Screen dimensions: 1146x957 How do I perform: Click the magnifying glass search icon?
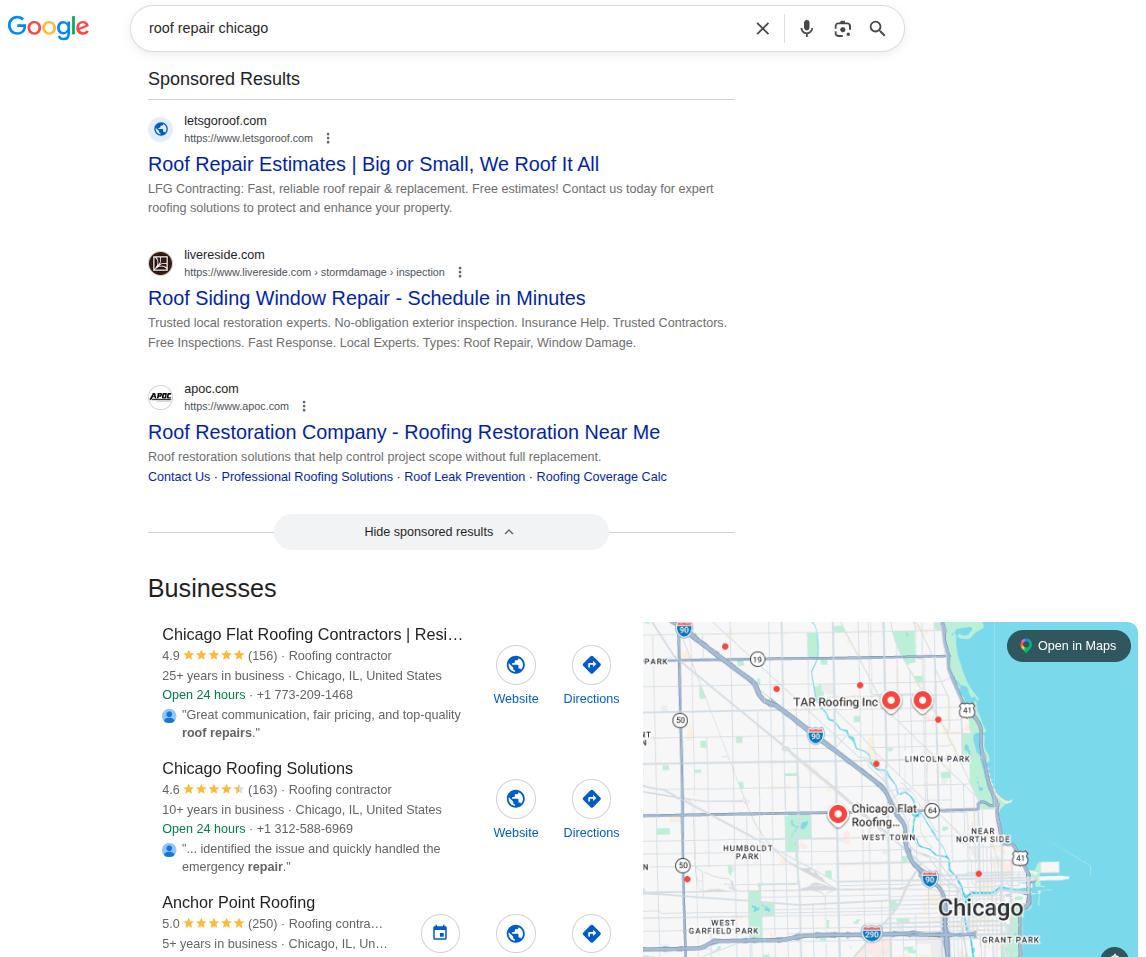pos(877,29)
